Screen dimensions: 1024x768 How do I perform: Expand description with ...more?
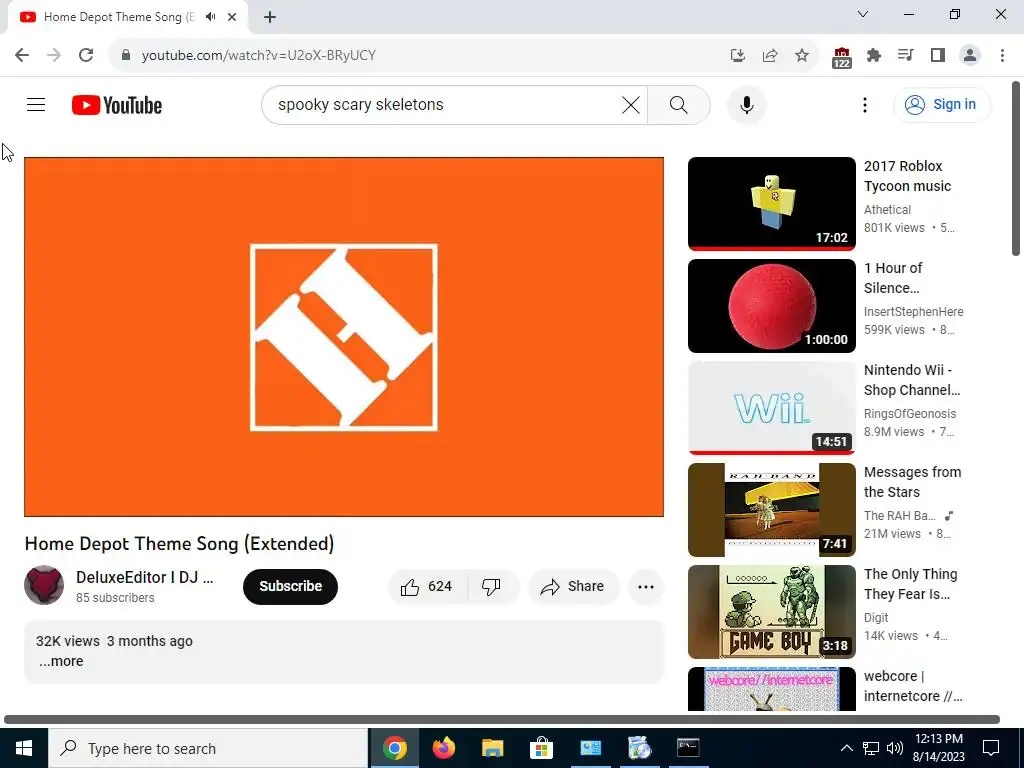tap(61, 661)
